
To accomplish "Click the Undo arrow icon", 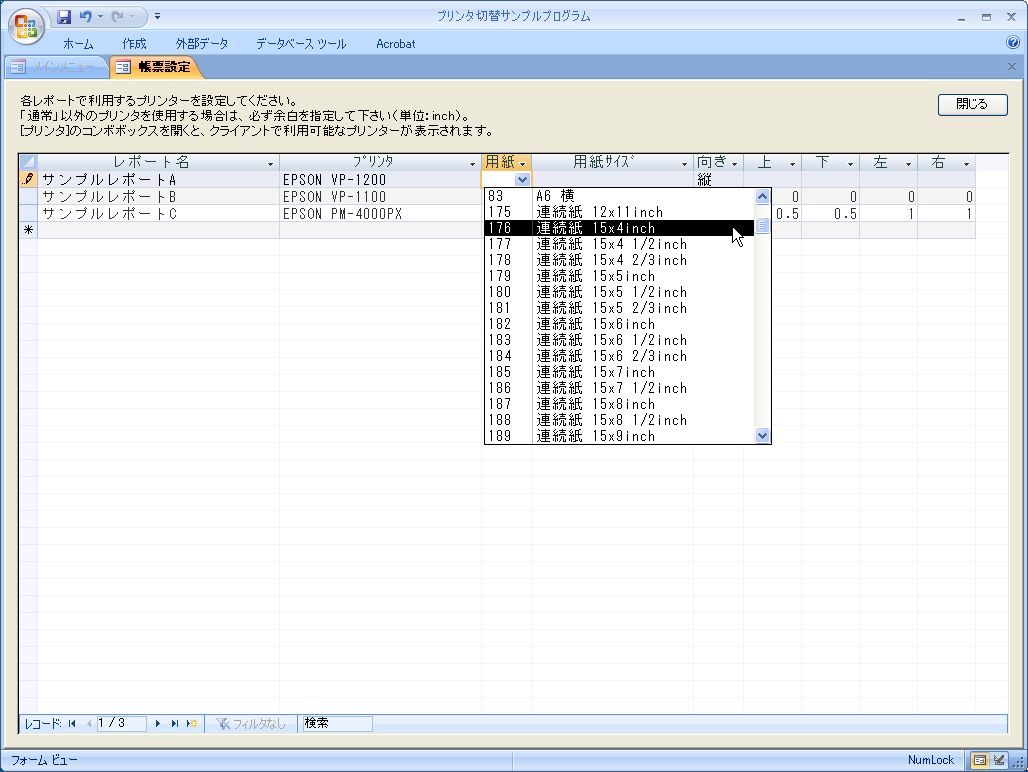I will (85, 17).
